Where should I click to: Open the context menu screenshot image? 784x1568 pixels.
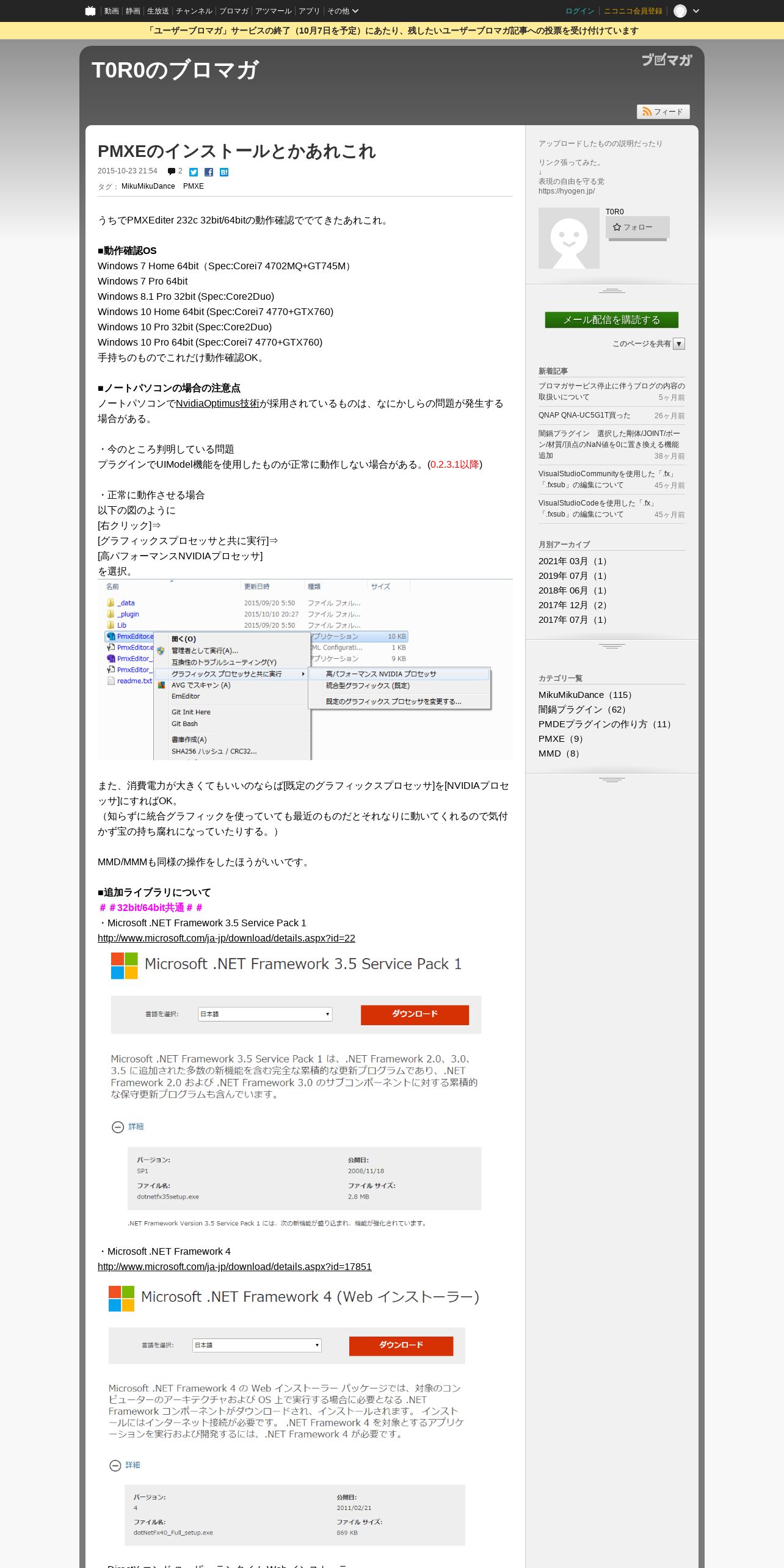(305, 670)
